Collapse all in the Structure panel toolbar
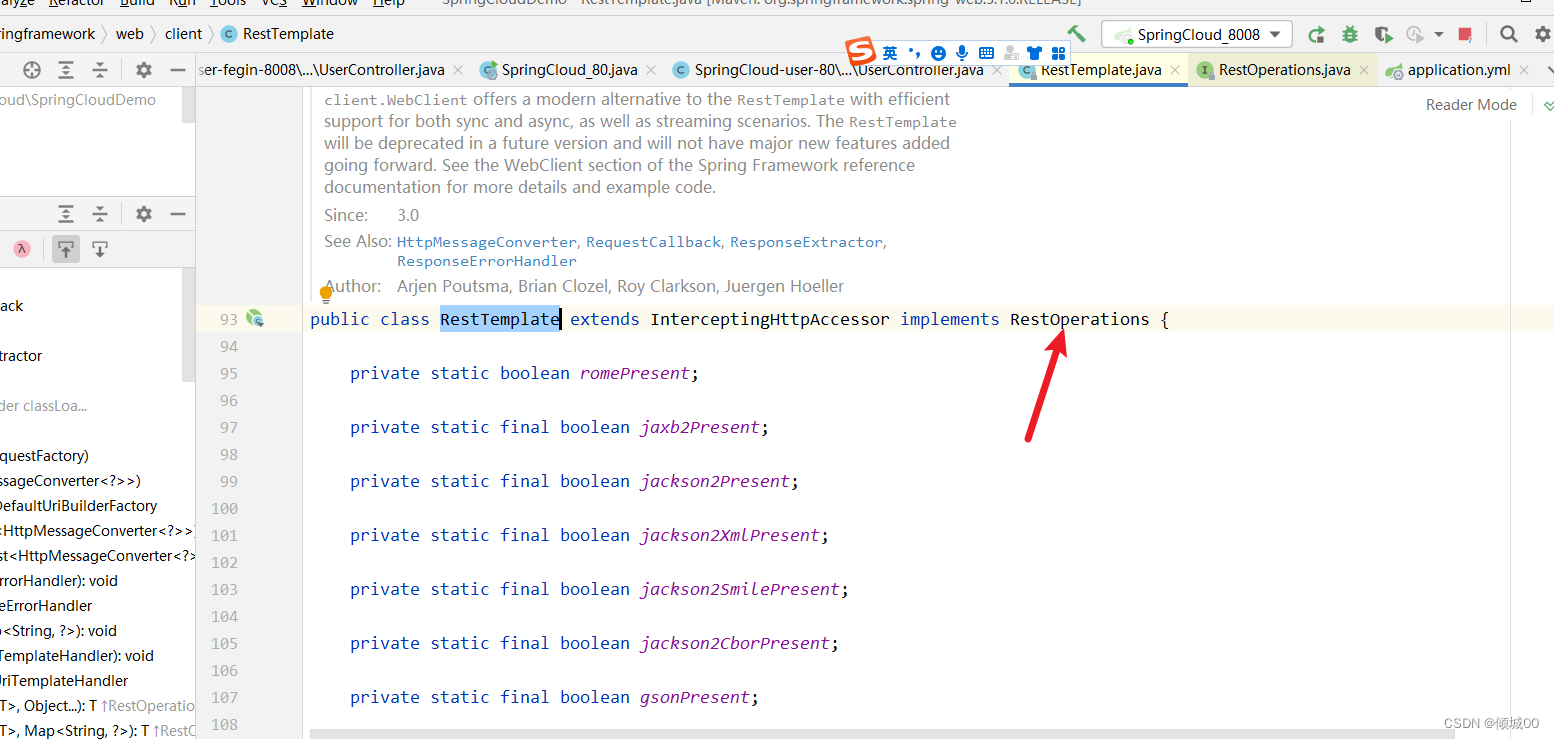Image resolution: width=1554 pixels, height=739 pixels. (100, 214)
